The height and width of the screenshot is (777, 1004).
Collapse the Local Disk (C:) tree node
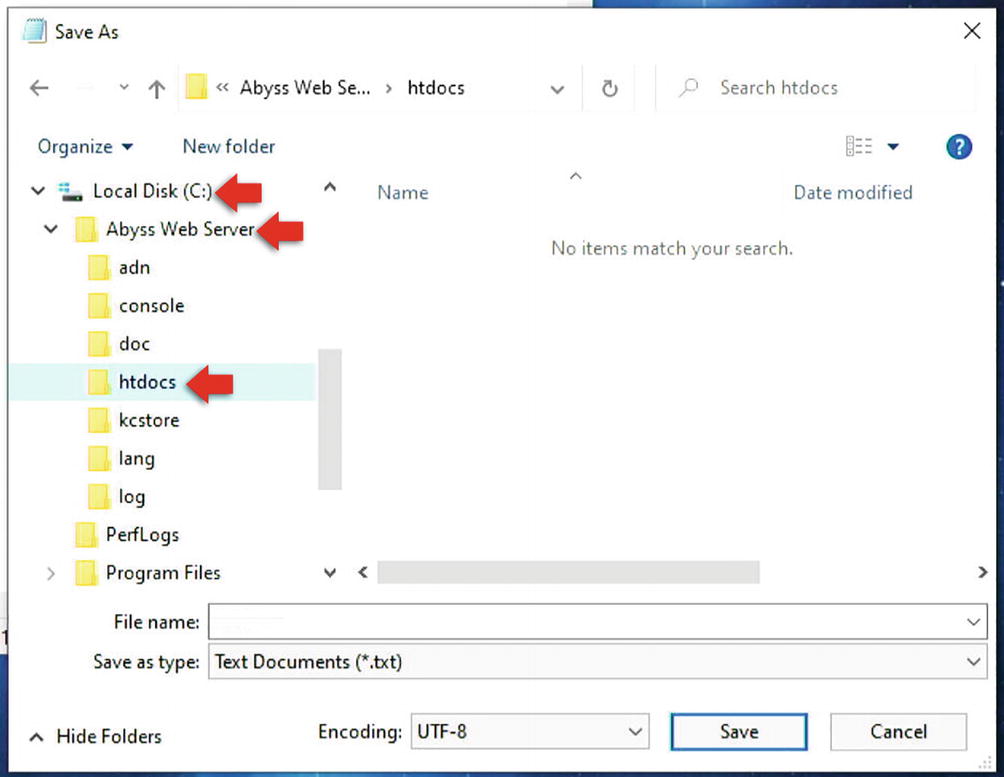tap(38, 191)
